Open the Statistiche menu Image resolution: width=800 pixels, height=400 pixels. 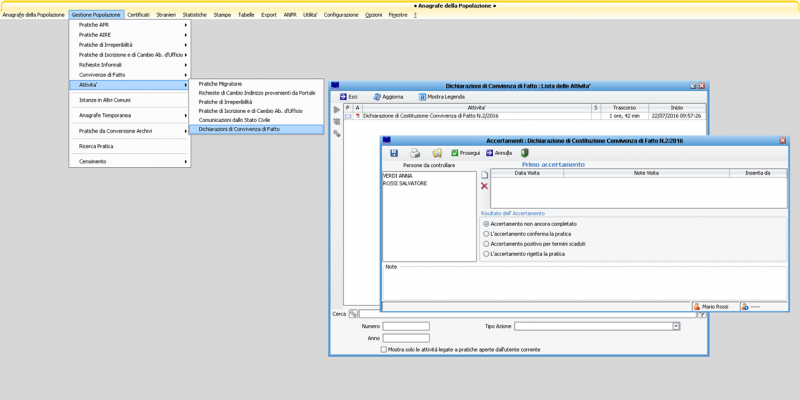click(195, 15)
